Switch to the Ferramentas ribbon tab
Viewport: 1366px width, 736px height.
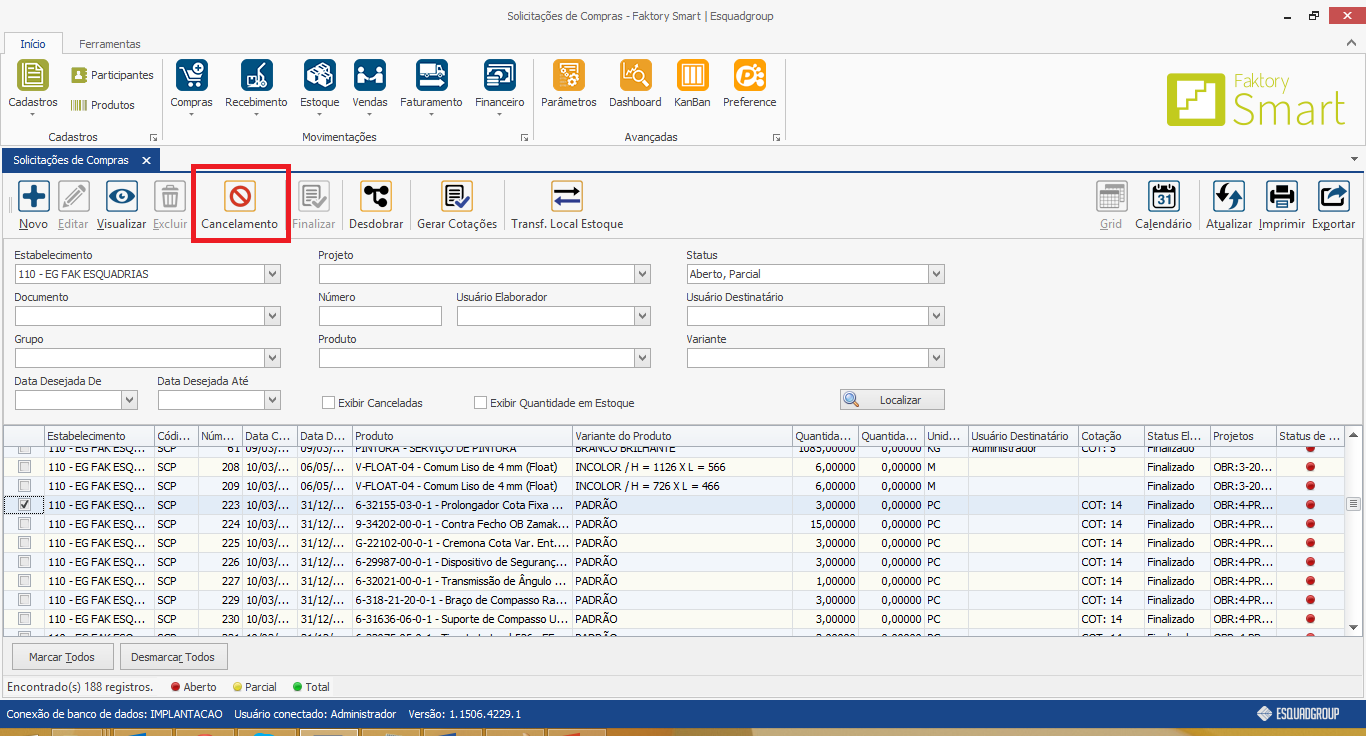point(110,44)
